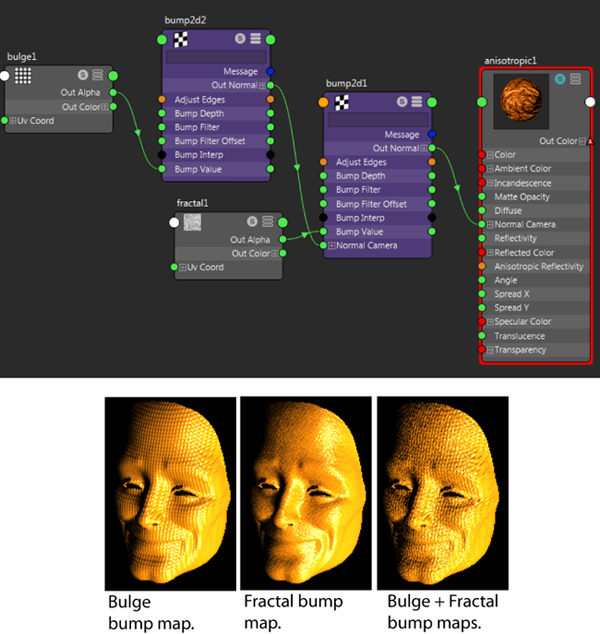Click the fractal1 noise texture icon
The image size is (600, 634).
point(192,222)
